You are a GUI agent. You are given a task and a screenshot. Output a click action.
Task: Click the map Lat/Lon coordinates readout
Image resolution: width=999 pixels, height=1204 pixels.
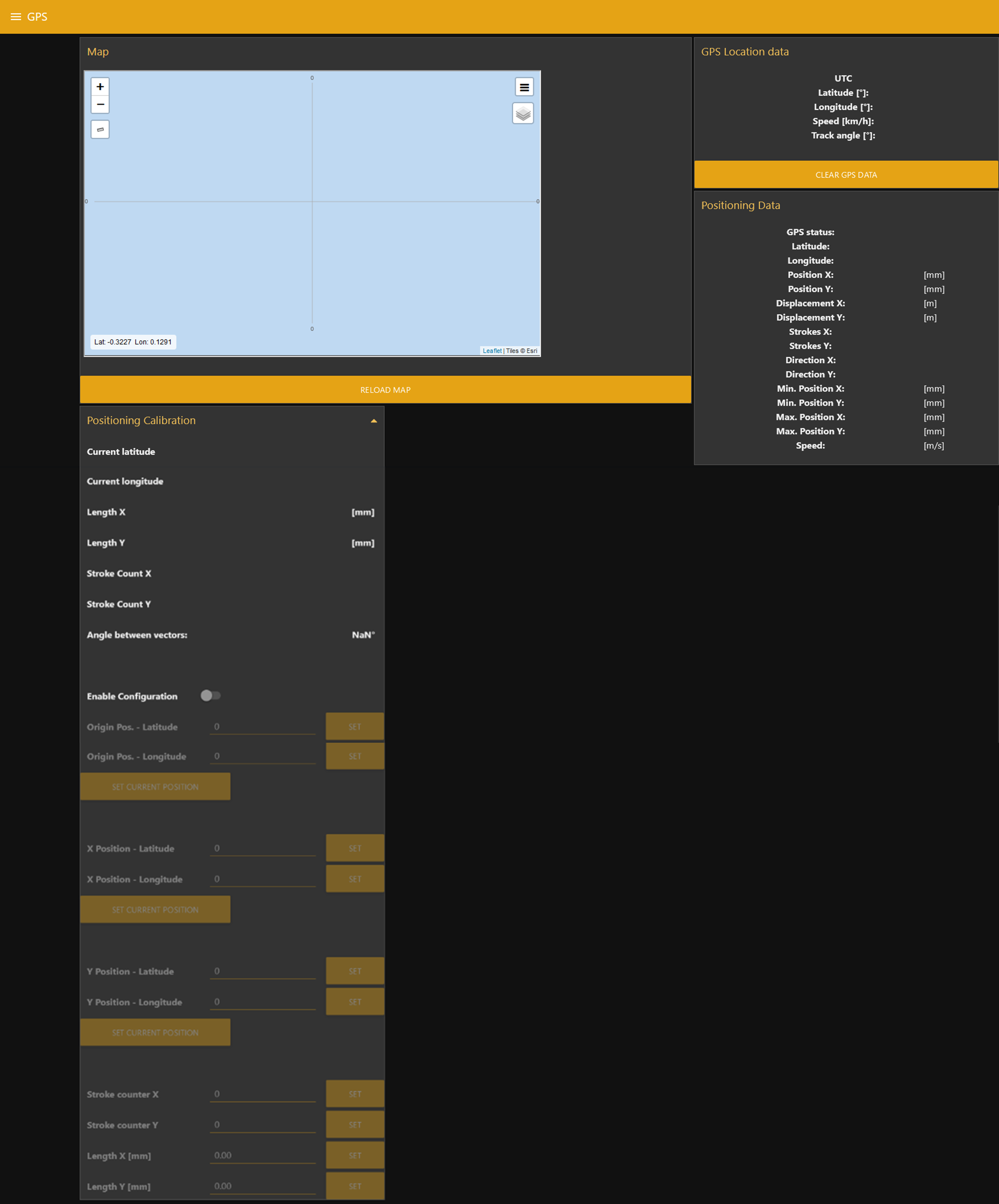tap(133, 342)
